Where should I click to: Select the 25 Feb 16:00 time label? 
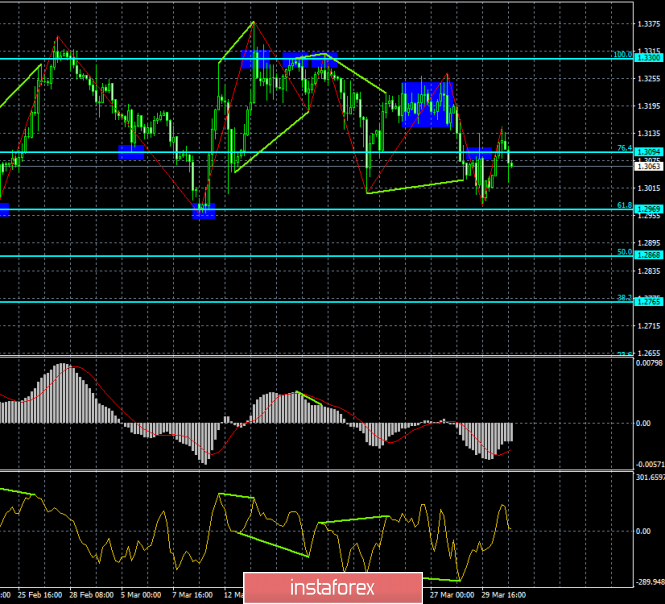click(38, 593)
